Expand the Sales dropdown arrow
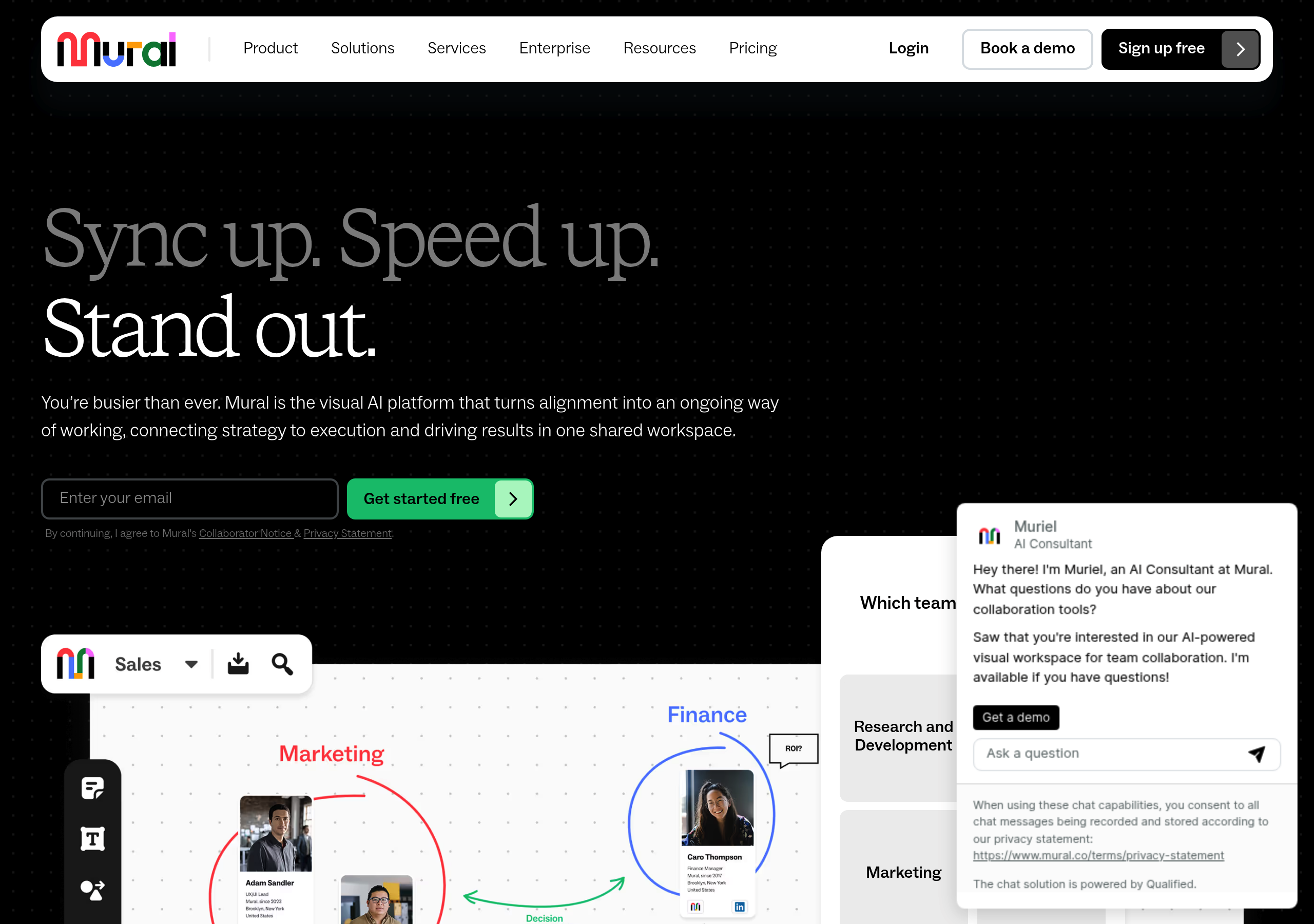The width and height of the screenshot is (1314, 924). [191, 664]
